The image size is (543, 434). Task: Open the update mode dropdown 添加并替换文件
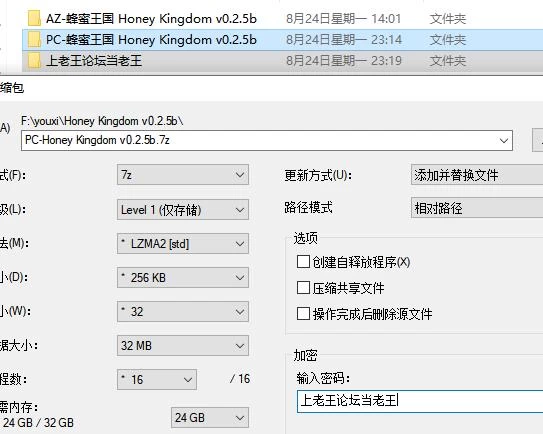point(477,175)
